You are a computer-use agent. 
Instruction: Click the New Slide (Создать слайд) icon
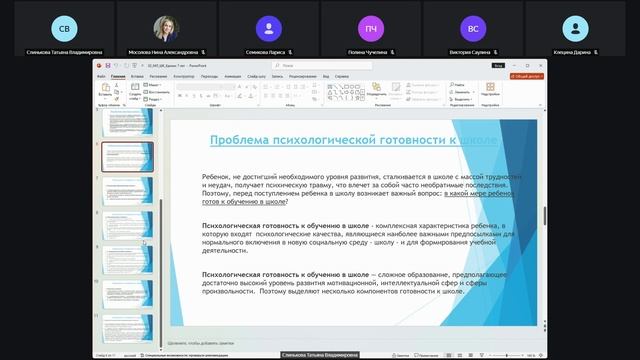click(x=135, y=87)
